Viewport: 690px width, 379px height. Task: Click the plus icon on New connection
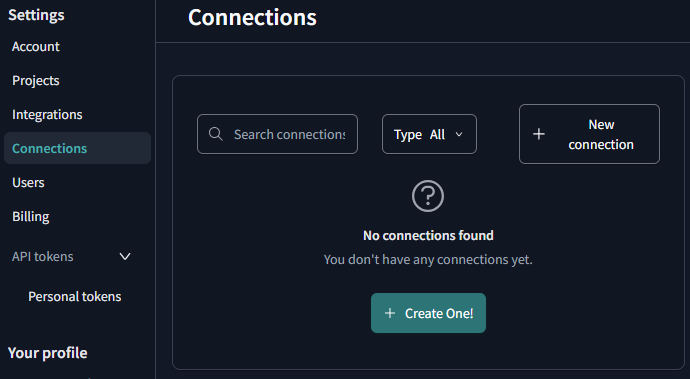[539, 134]
